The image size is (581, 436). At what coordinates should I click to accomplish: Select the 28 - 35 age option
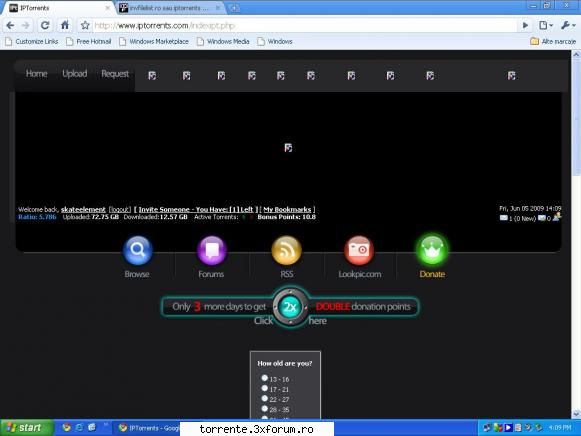(x=265, y=409)
